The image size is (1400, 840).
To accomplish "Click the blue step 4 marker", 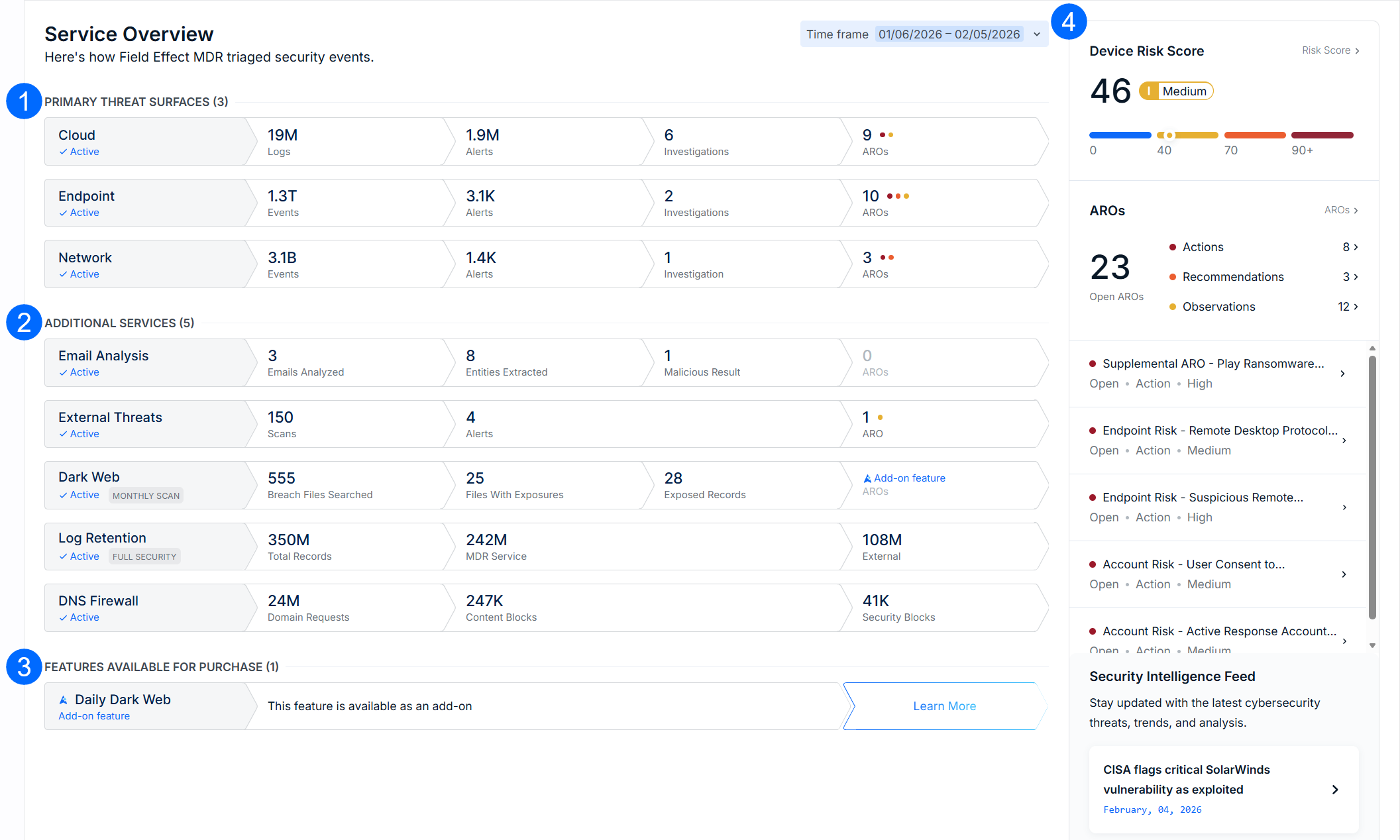I will [1068, 22].
